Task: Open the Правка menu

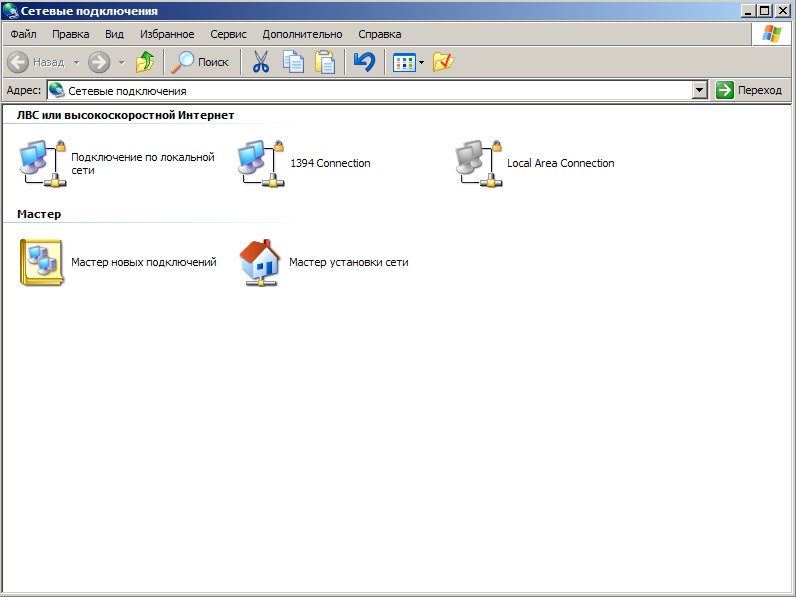Action: [x=71, y=34]
